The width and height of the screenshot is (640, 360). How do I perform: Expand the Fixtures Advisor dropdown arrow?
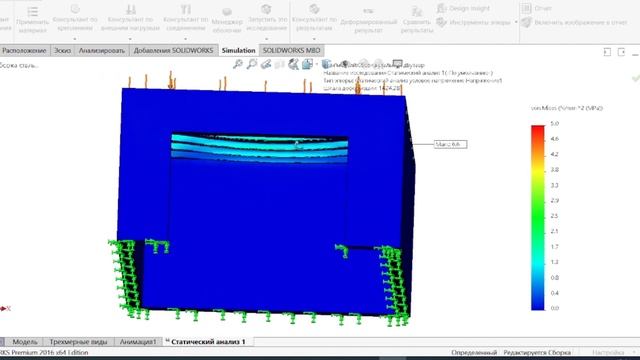click(75, 39)
